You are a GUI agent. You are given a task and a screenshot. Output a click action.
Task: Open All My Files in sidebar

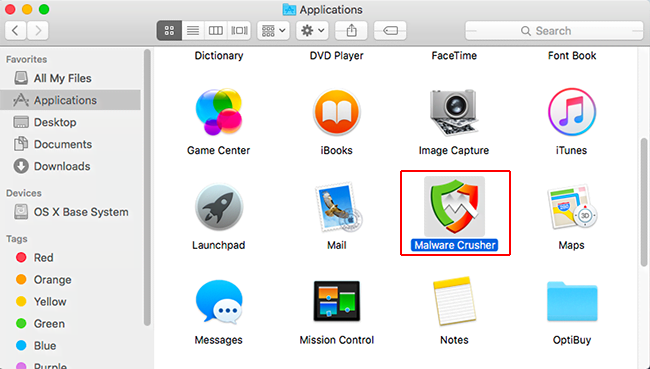(x=70, y=78)
